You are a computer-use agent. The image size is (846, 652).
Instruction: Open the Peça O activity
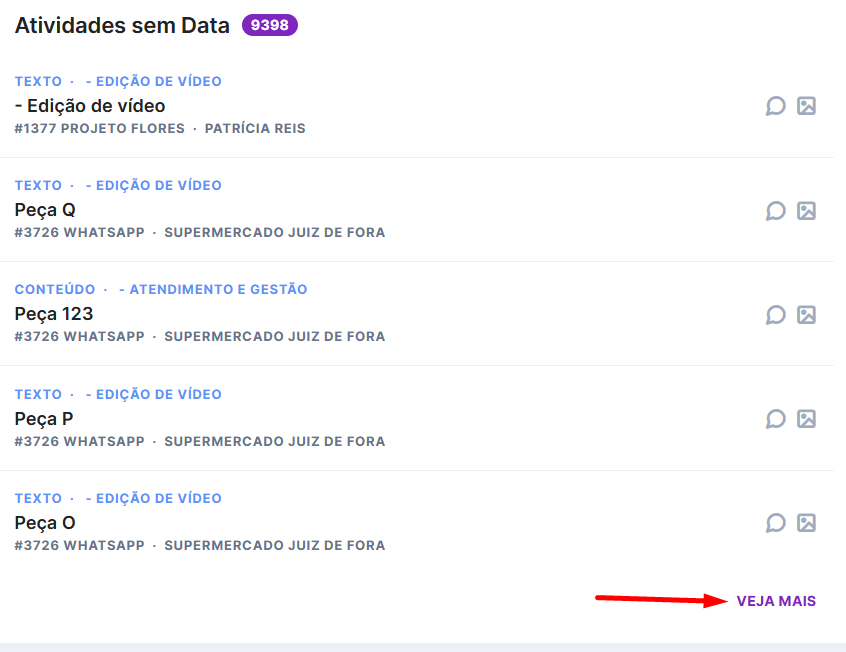click(x=45, y=522)
